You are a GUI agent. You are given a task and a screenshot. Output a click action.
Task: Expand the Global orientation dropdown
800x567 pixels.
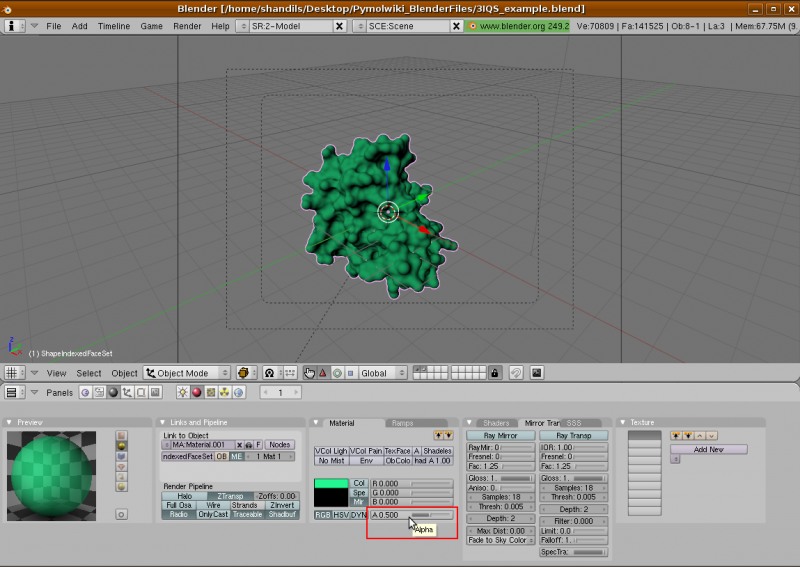[x=383, y=373]
